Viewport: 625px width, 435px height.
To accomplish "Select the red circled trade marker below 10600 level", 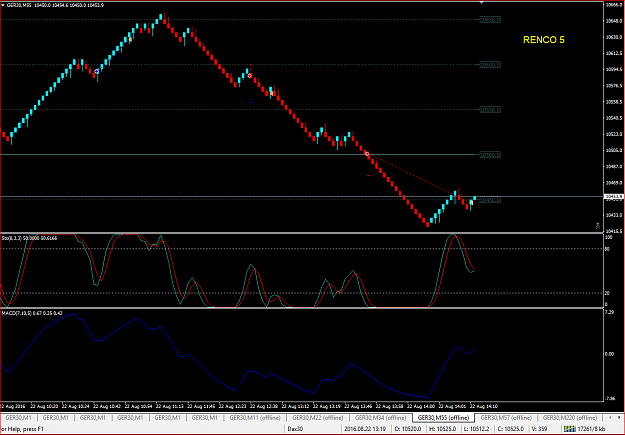I will [250, 75].
